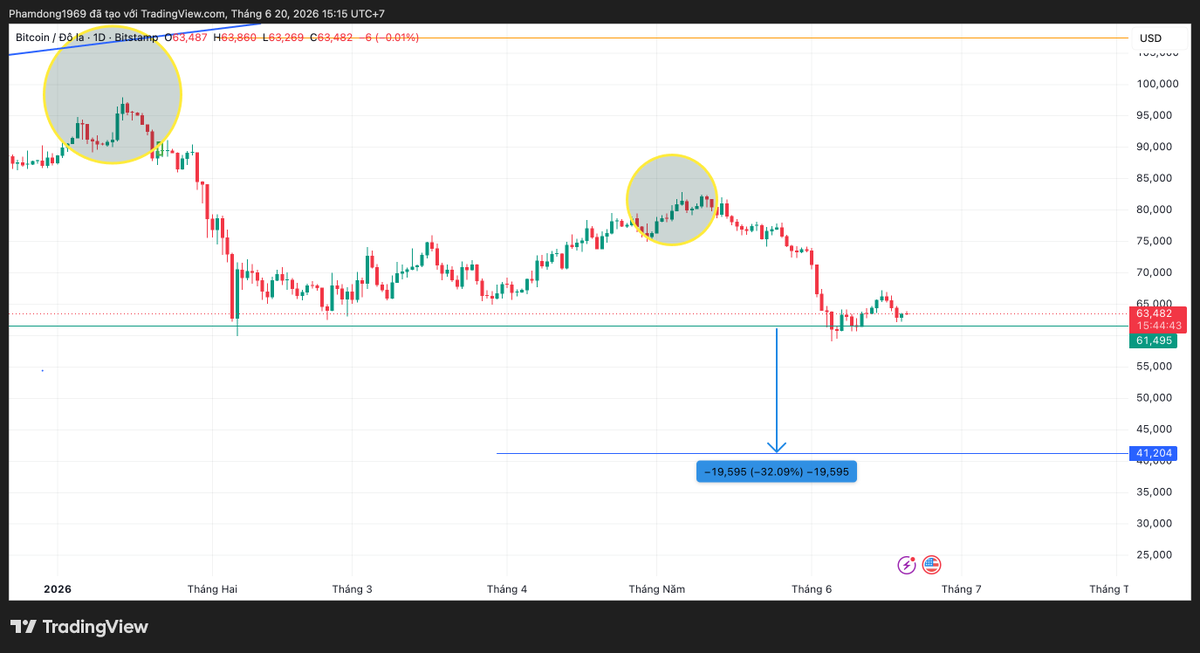
Task: Click the purple lightning event icon
Action: click(x=907, y=565)
